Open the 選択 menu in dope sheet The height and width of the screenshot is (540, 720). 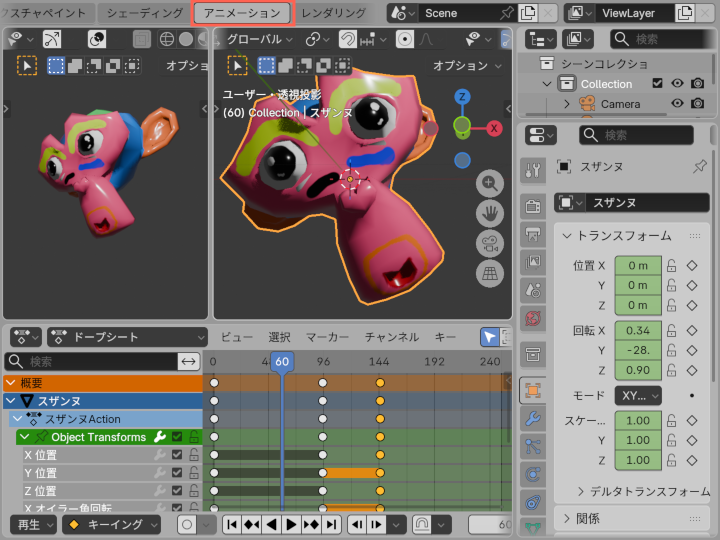coord(279,337)
